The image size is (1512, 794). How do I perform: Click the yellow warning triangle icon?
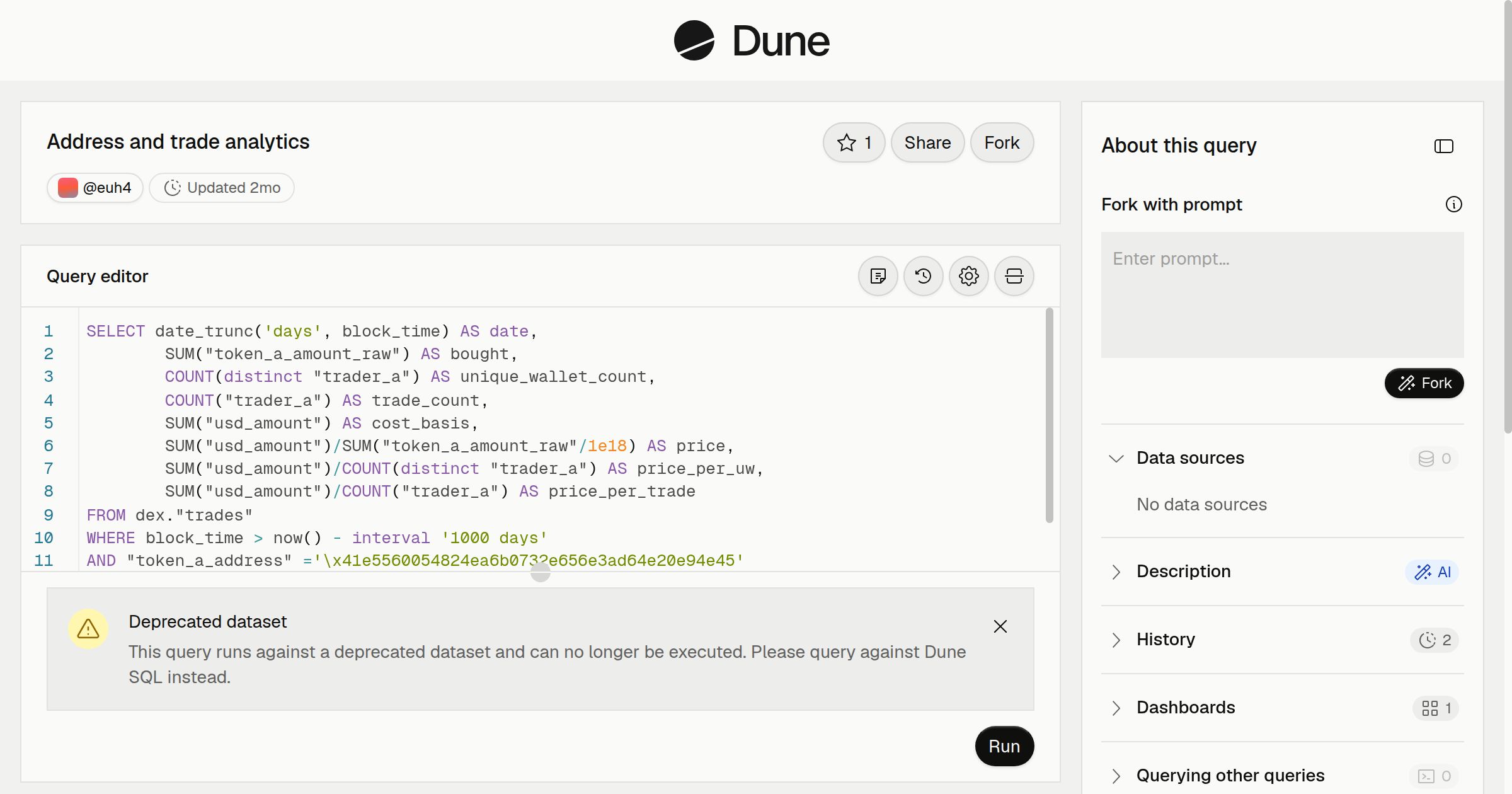pos(88,629)
